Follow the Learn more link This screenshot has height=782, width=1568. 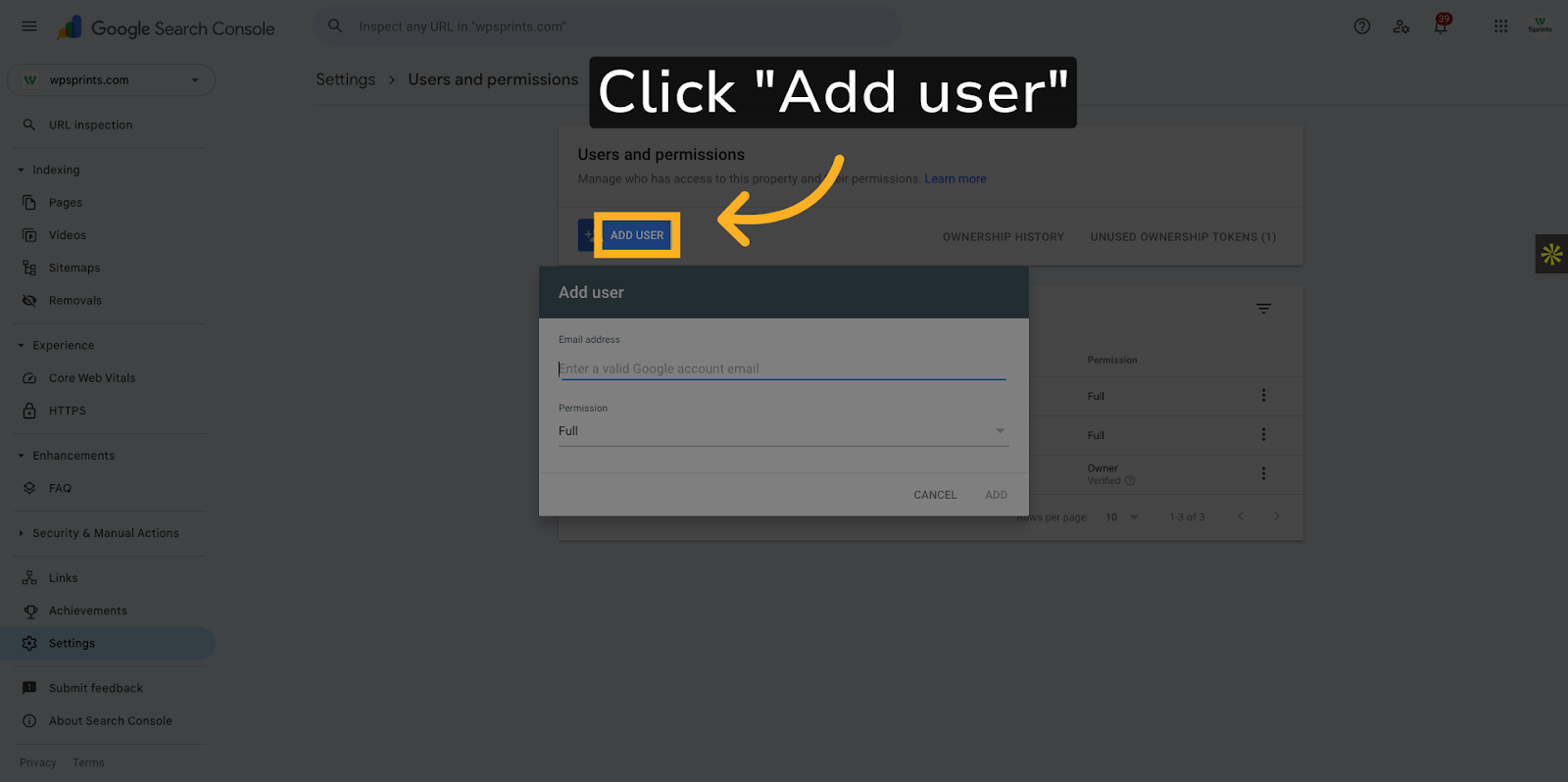[955, 179]
